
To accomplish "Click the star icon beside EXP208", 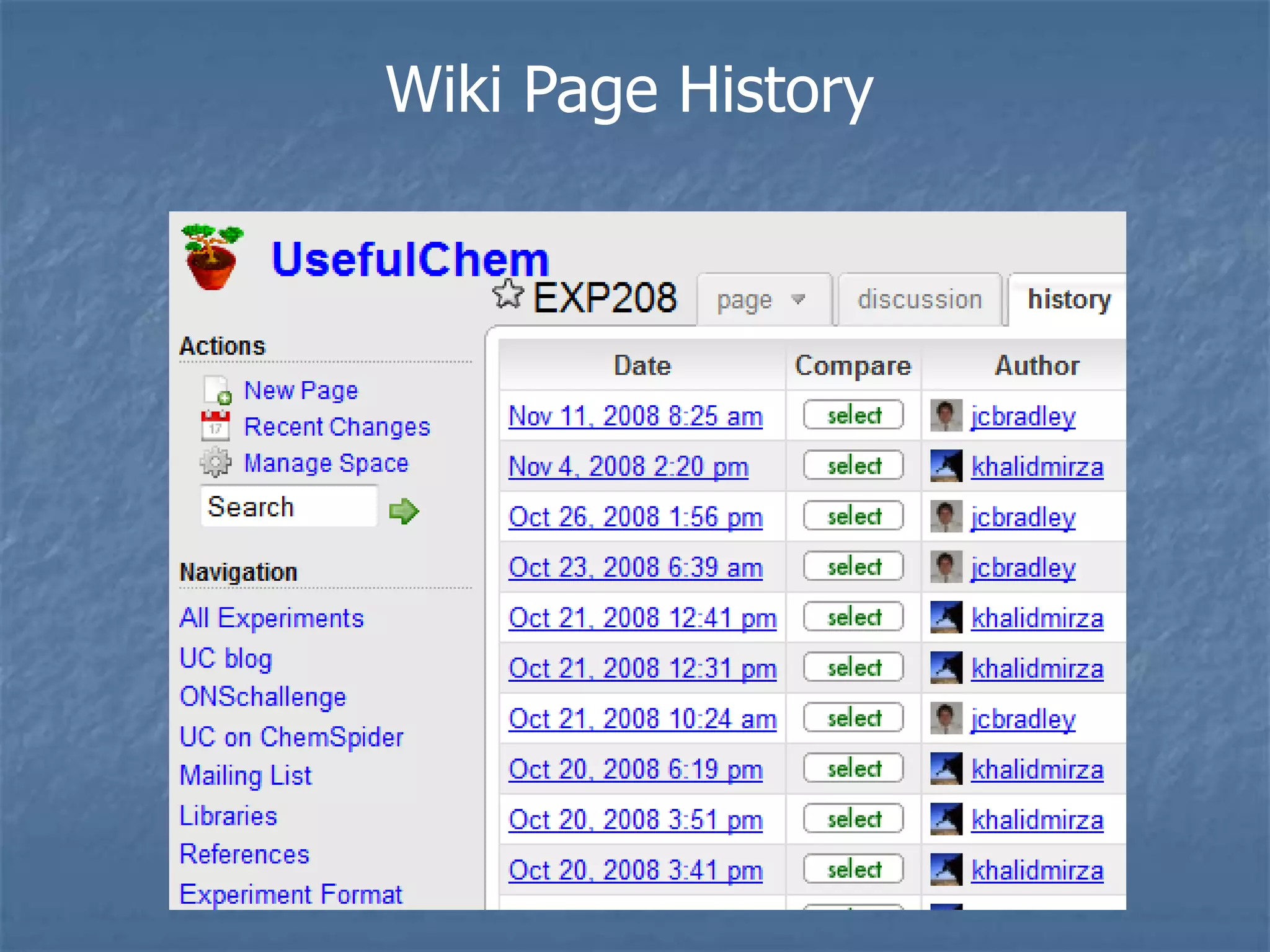I will point(508,294).
